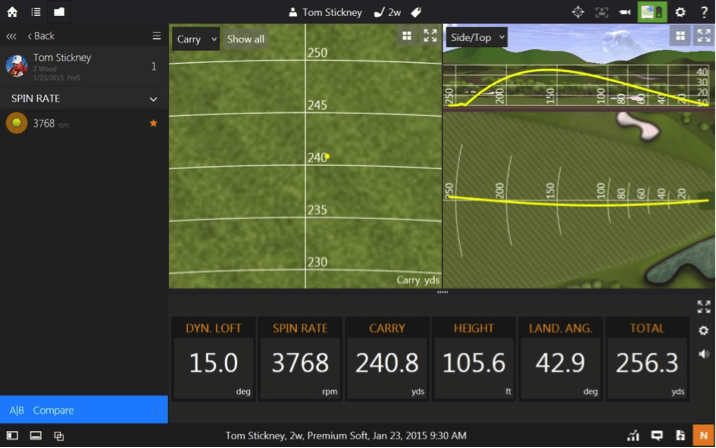Image resolution: width=716 pixels, height=448 pixels.
Task: Open the video camera icon
Action: 625,12
